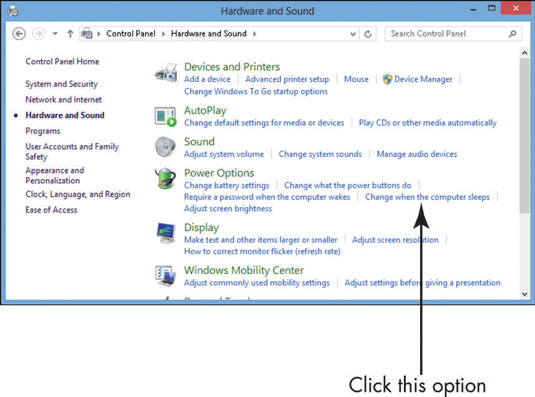The width and height of the screenshot is (535, 397).
Task: Click the Control Panel icon in address bar
Action: [x=87, y=33]
